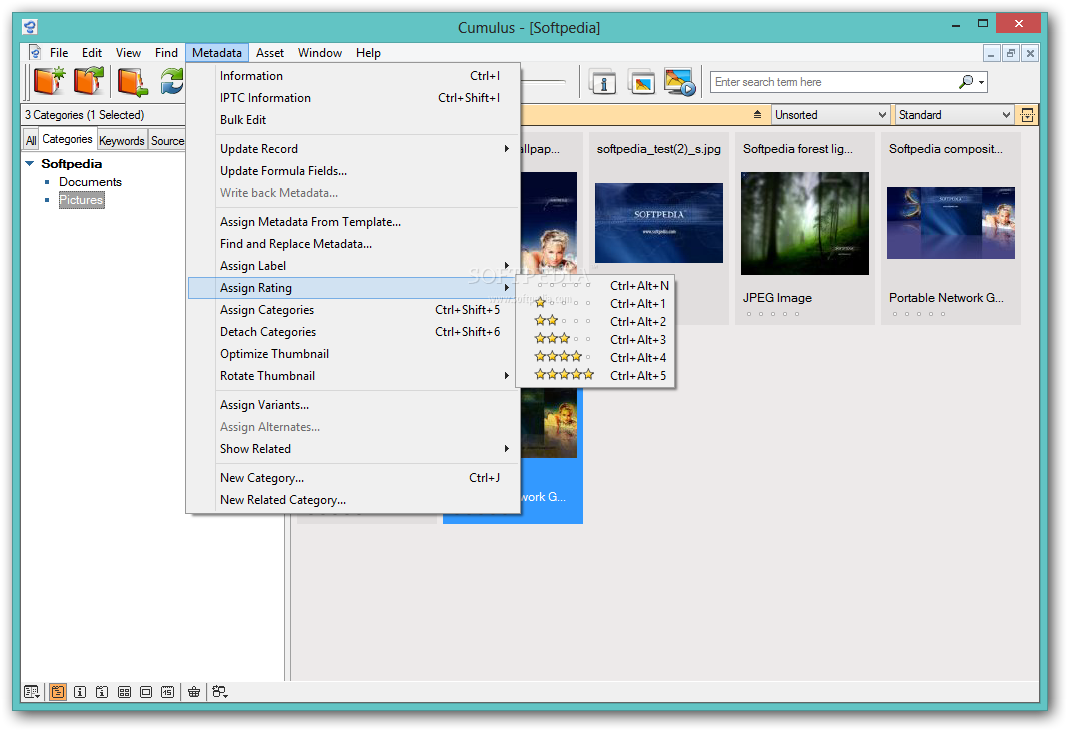Switch to information view icon in status bar
1068x731 pixels.
(x=80, y=692)
